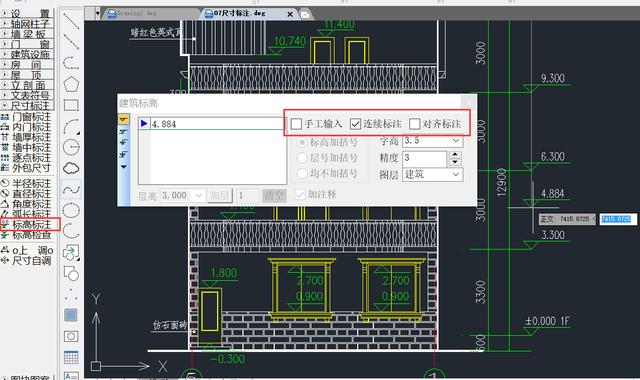Click the 加层 button

[220, 196]
